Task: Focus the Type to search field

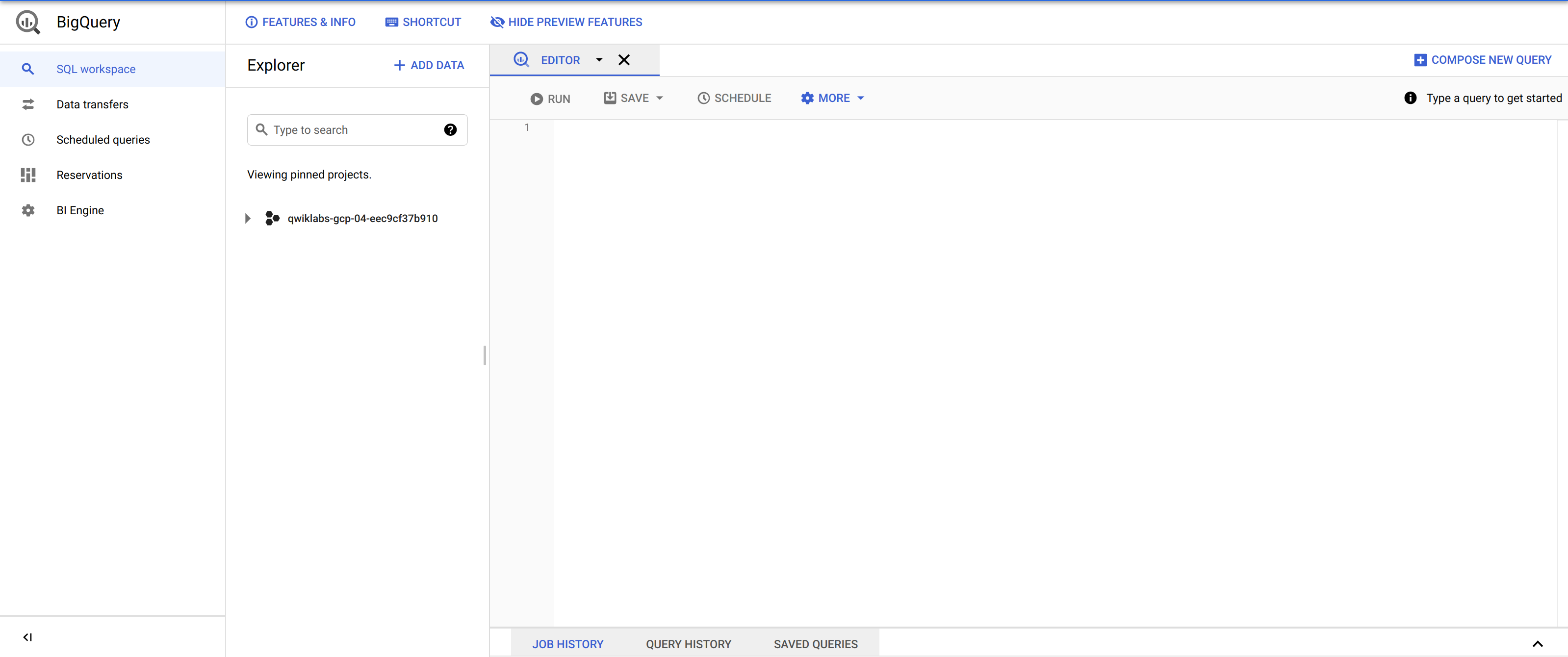Action: (x=357, y=130)
